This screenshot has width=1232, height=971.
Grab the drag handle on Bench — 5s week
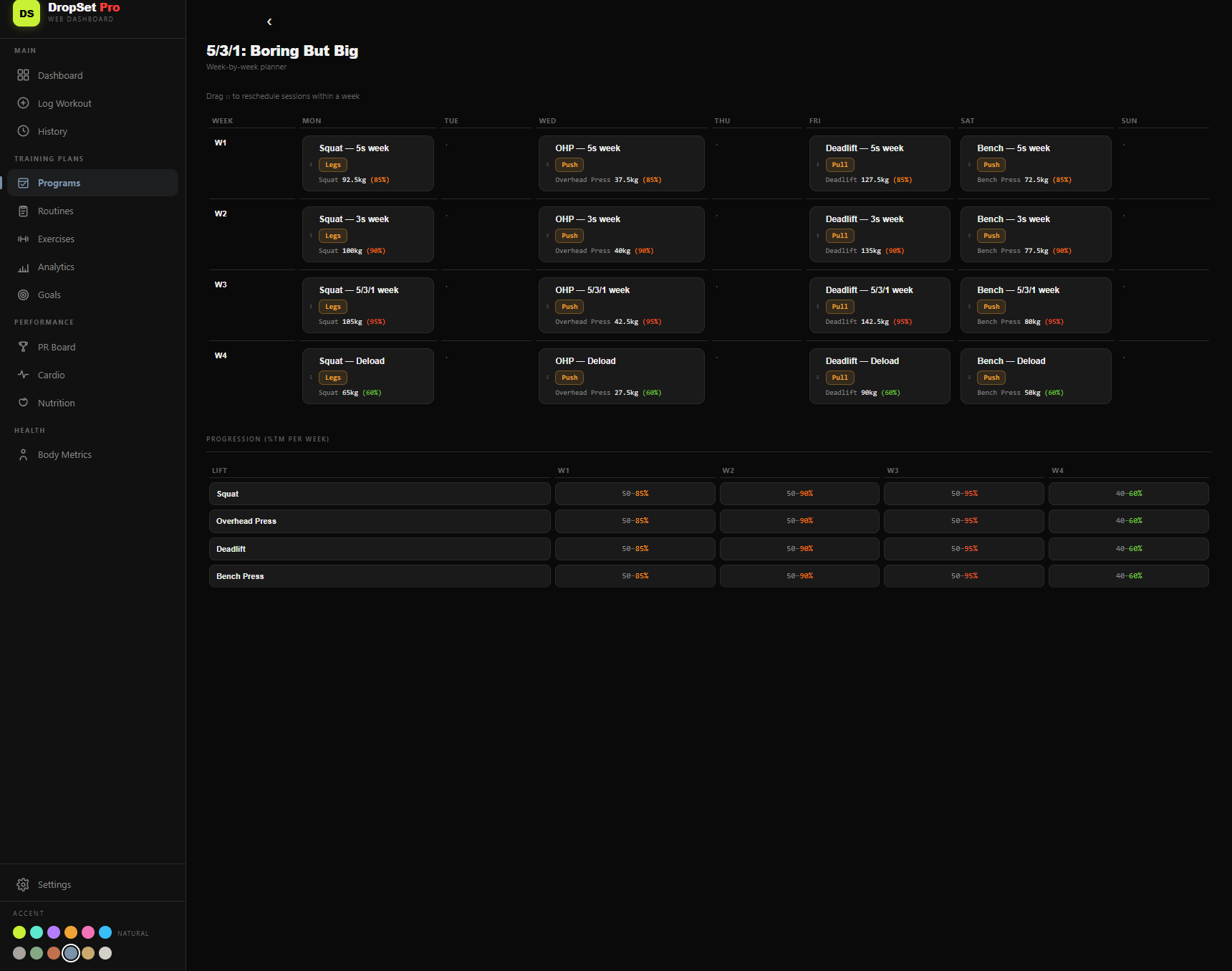(x=969, y=165)
